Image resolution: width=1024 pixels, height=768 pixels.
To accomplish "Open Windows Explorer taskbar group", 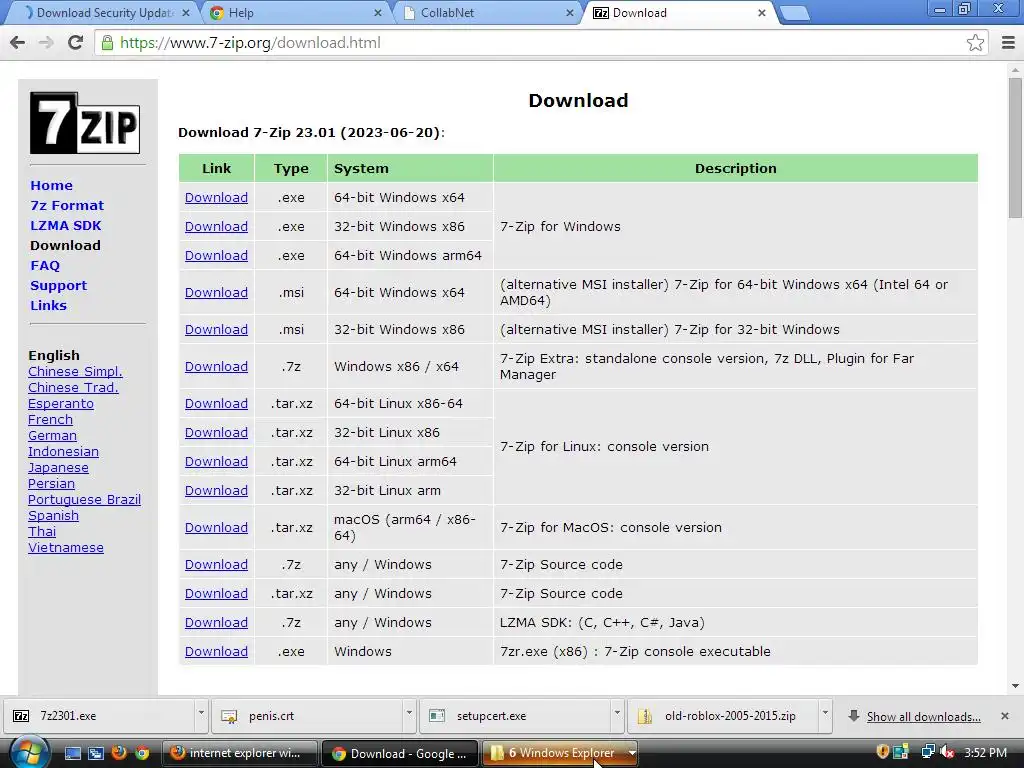I will [555, 753].
